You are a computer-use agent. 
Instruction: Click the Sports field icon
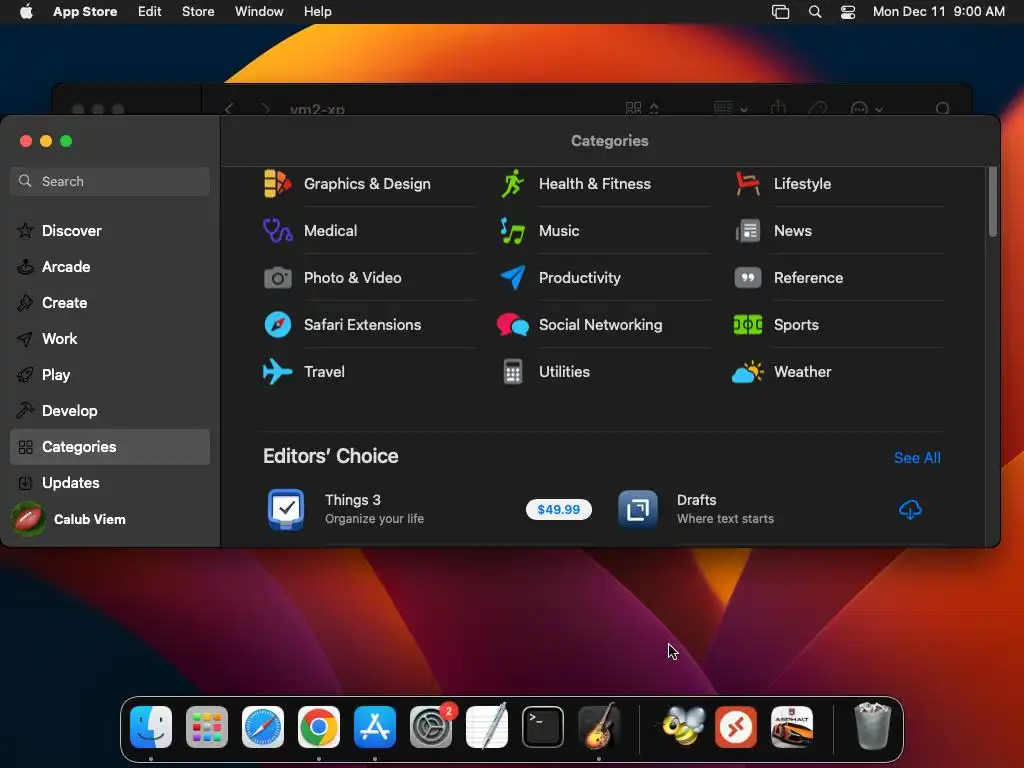click(748, 325)
